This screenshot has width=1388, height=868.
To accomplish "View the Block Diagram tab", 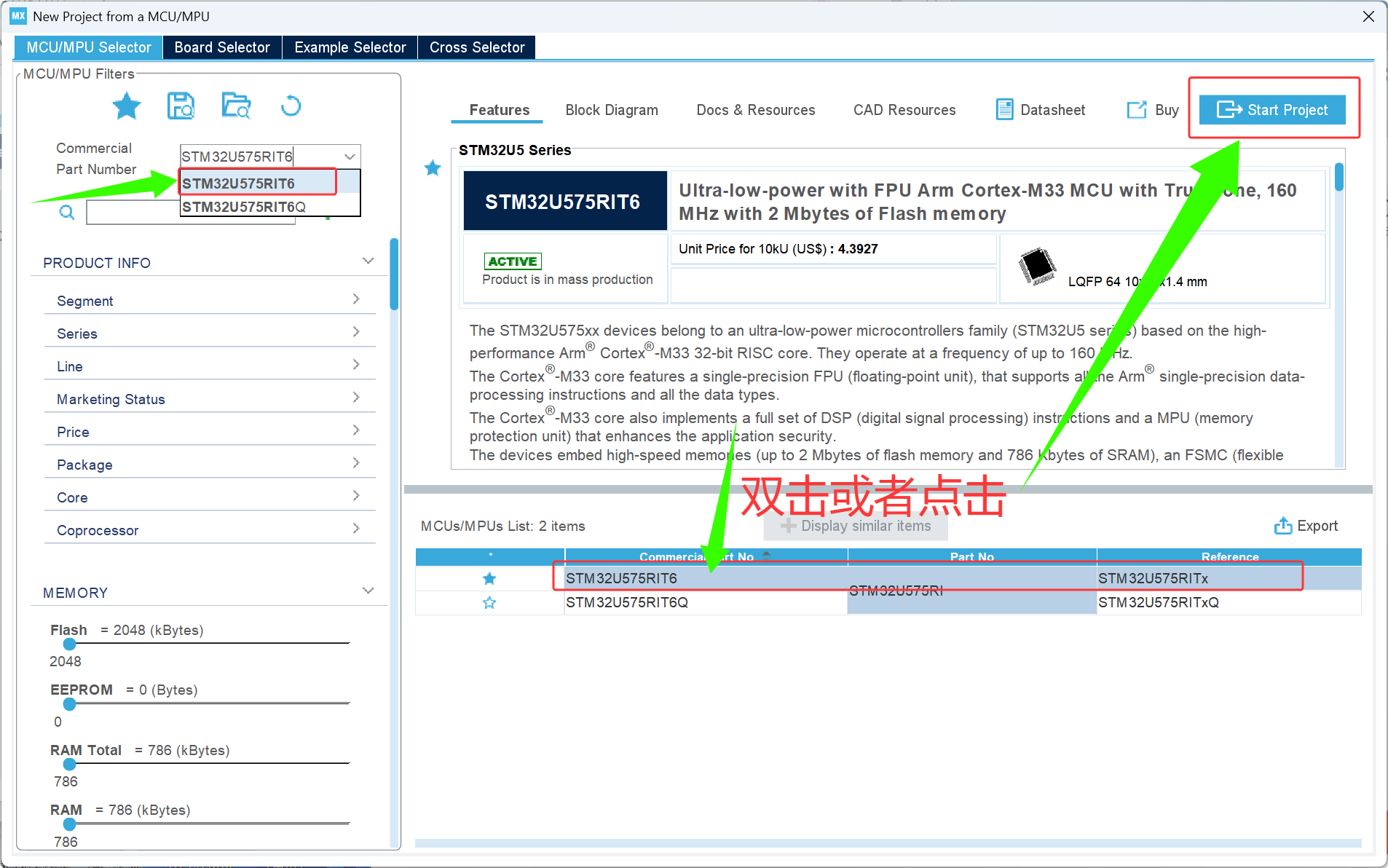I will coord(612,110).
